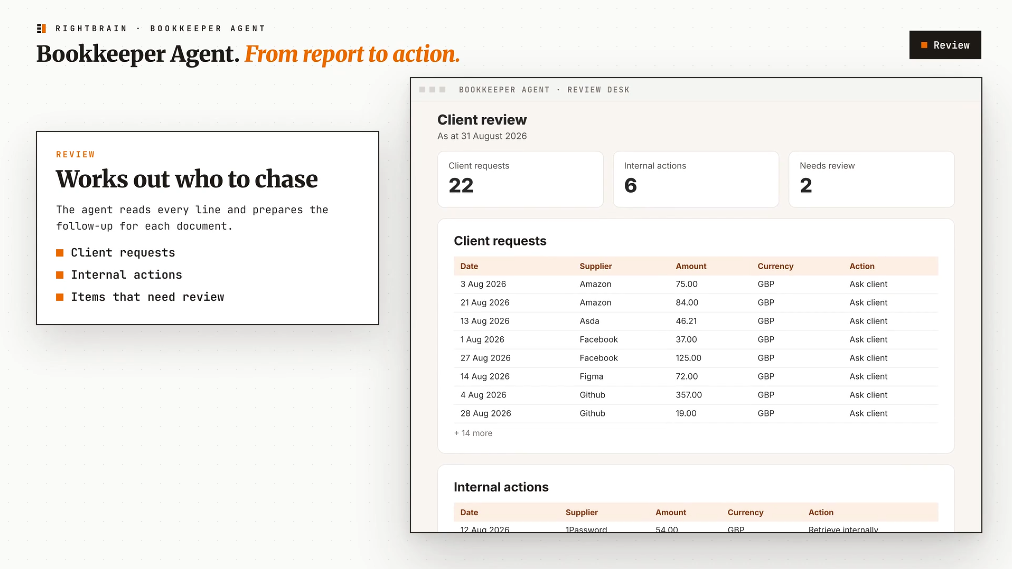Click Supplier header in Client requests table
The width and height of the screenshot is (1012, 569).
pyautogui.click(x=596, y=266)
